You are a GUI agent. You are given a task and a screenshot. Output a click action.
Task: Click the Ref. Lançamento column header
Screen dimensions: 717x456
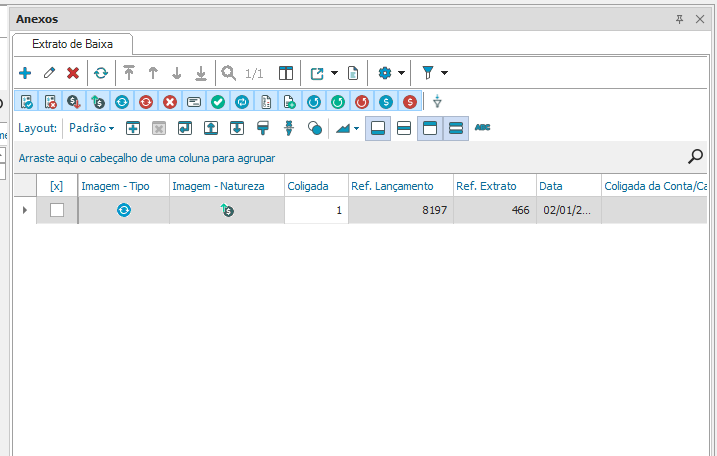[x=392, y=186]
